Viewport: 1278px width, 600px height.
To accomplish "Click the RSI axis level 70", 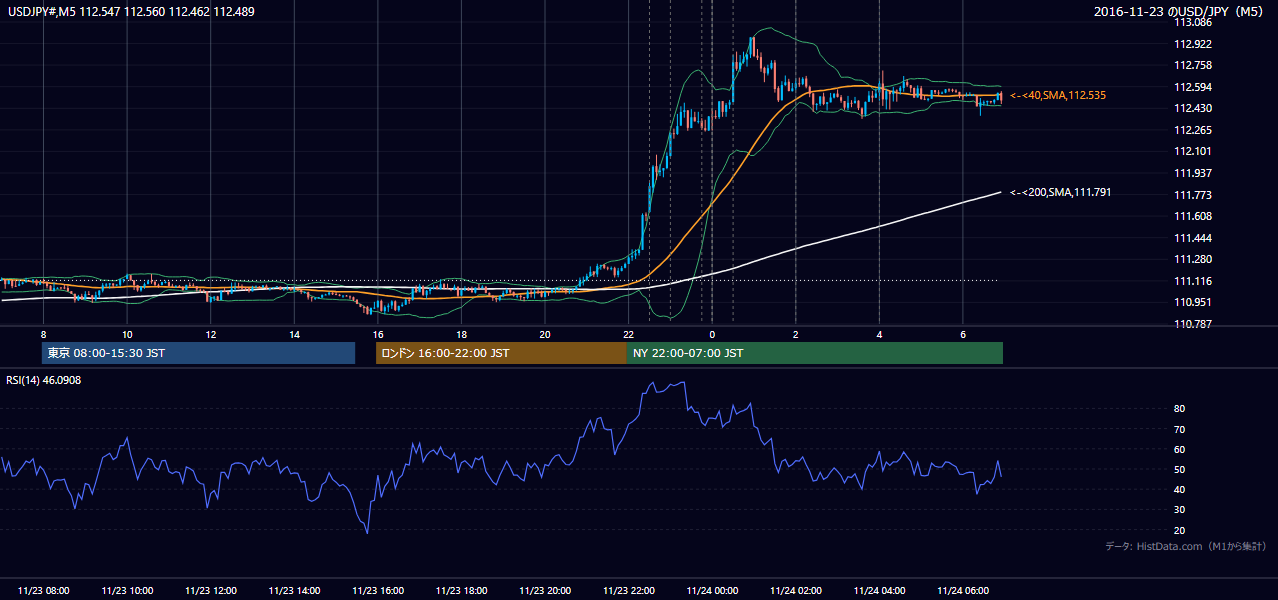I will (1179, 429).
